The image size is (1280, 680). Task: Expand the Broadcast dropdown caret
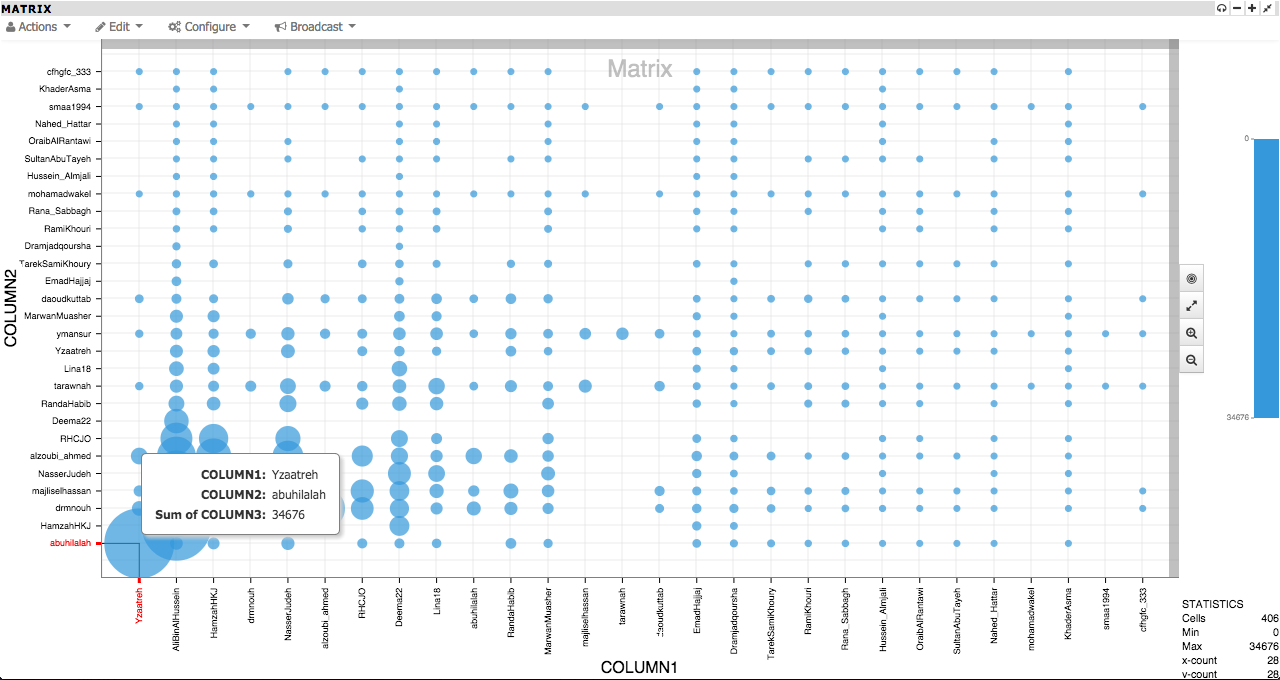352,27
